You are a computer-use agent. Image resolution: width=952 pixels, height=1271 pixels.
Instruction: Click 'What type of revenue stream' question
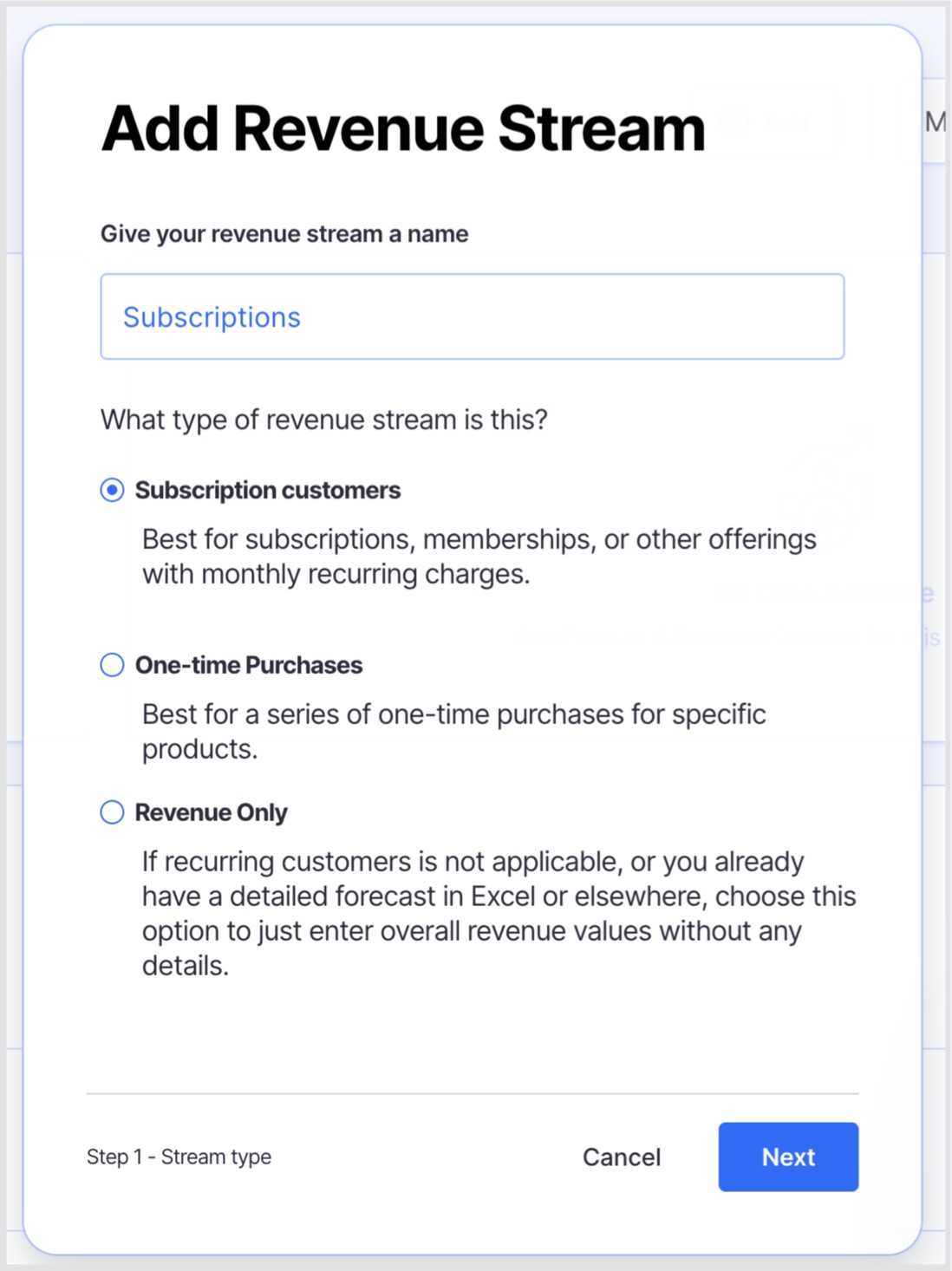tap(324, 420)
